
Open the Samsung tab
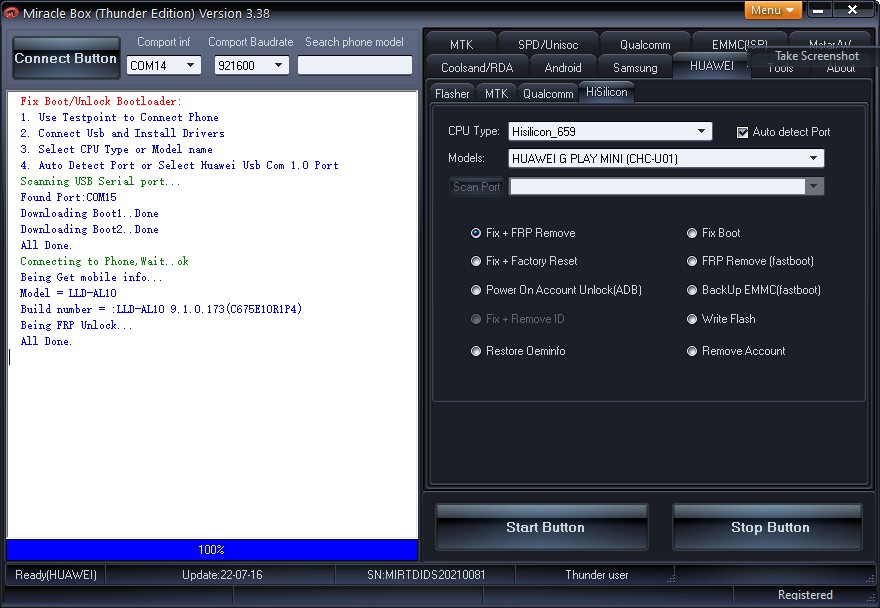pos(635,68)
